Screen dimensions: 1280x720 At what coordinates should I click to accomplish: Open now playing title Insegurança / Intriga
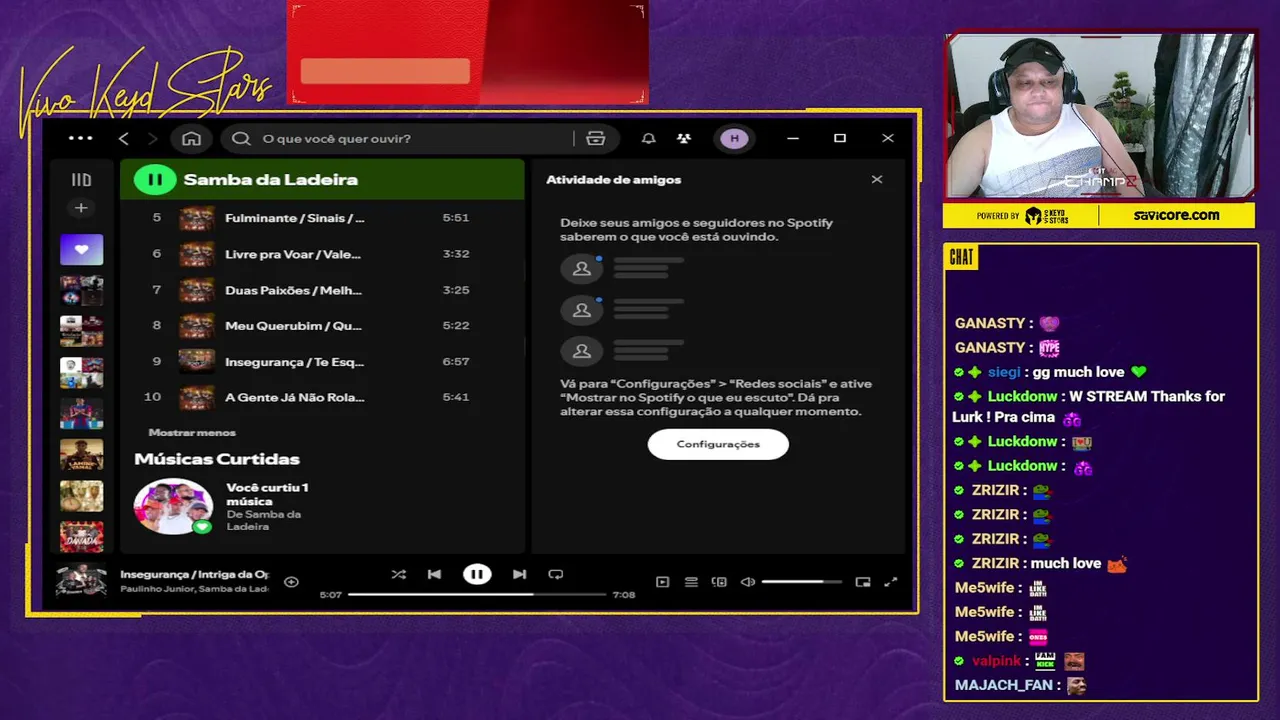pos(194,575)
